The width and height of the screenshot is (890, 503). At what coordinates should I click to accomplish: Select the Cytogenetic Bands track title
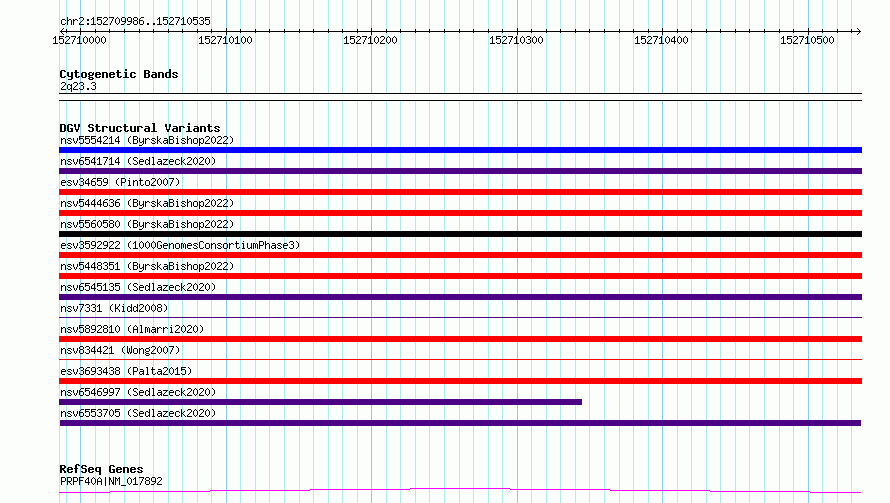[119, 74]
